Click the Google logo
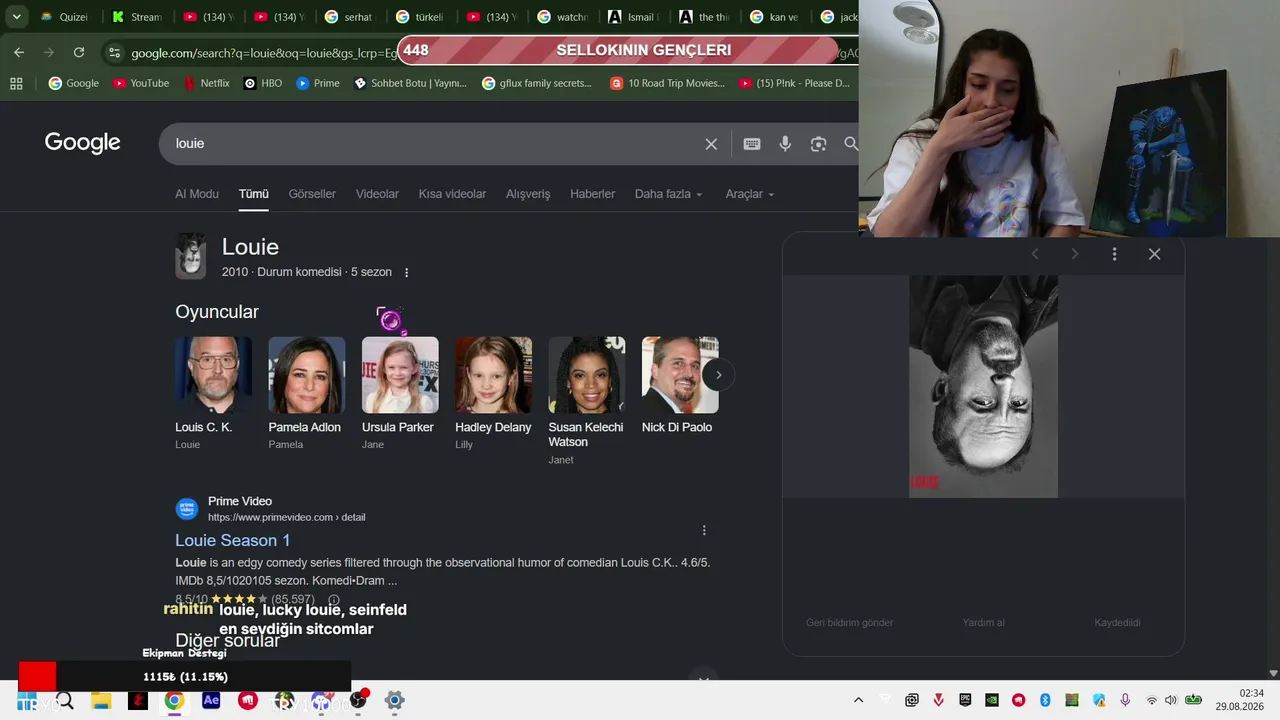Image resolution: width=1280 pixels, height=720 pixels. point(83,143)
